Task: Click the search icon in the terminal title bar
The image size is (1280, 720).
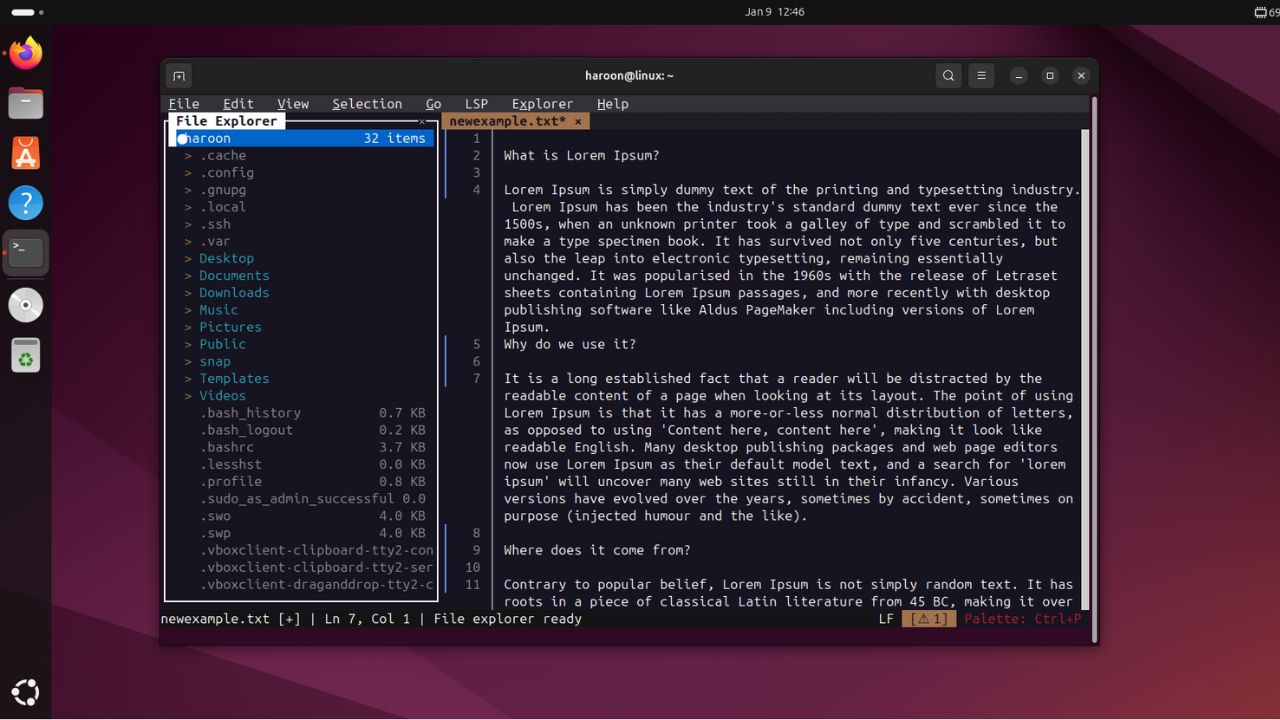Action: coord(947,75)
